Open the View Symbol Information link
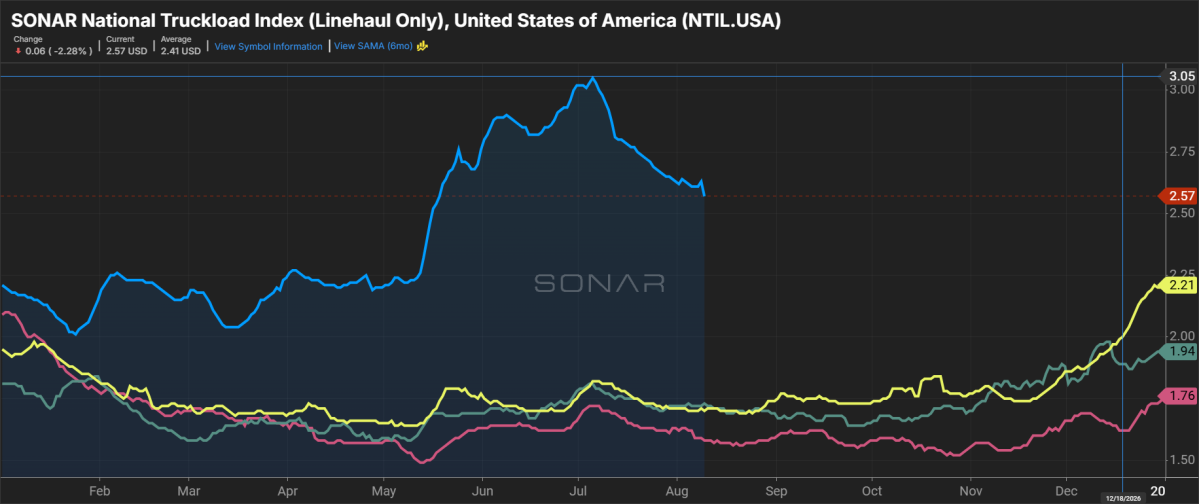Image resolution: width=1199 pixels, height=504 pixels. 268,47
